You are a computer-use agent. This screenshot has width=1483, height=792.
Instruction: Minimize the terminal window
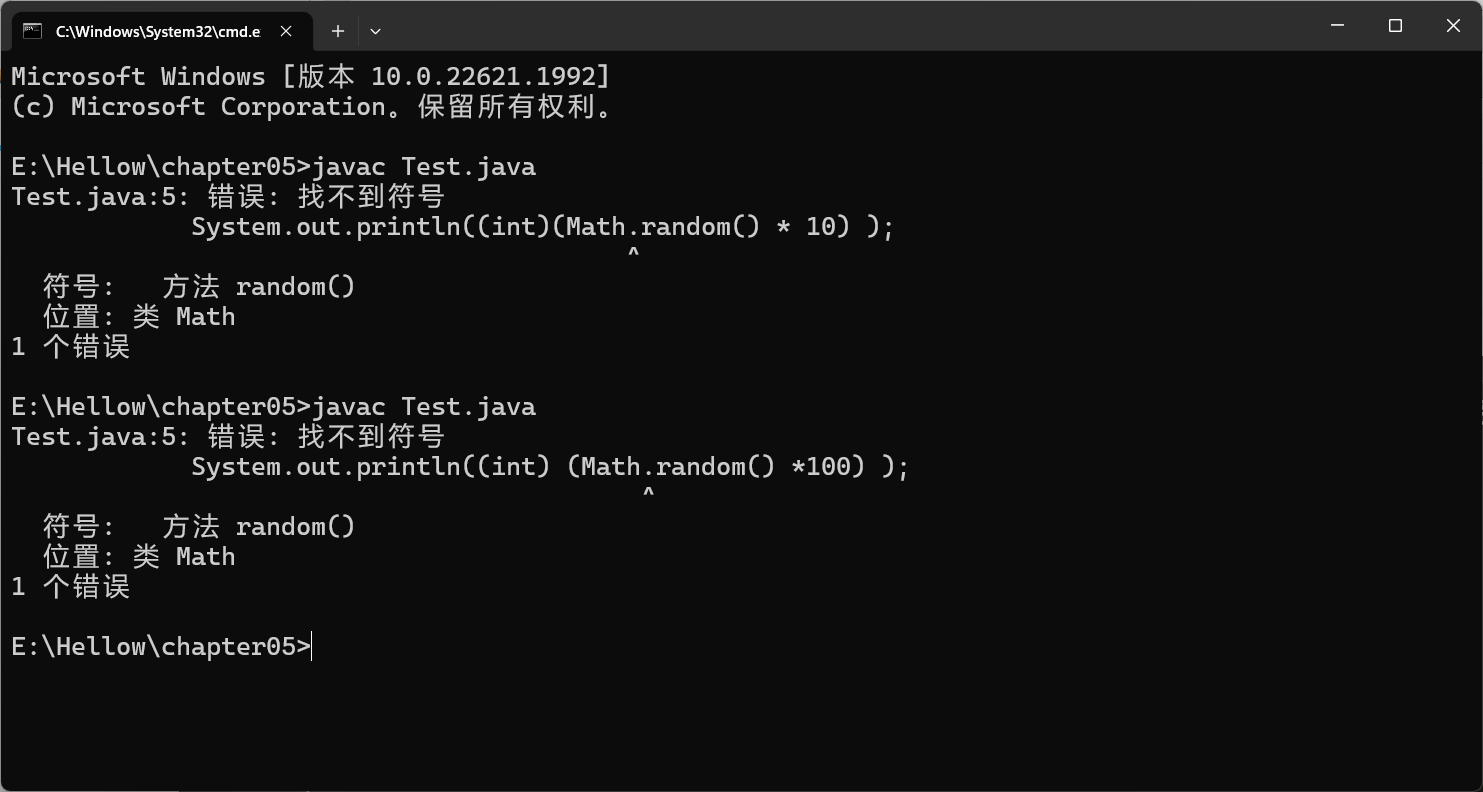(x=1338, y=26)
